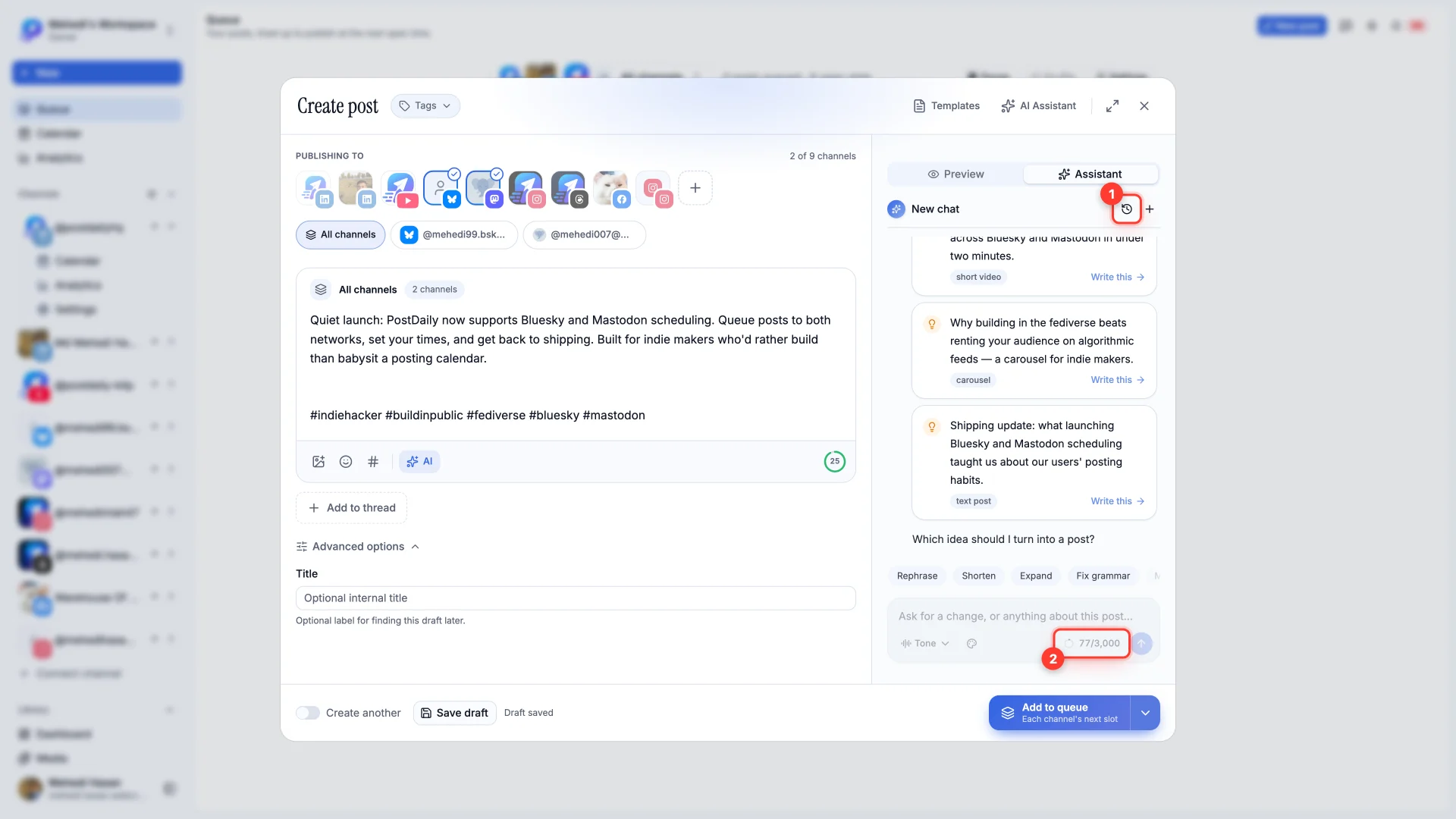Screen dimensions: 1456x819
Task: Insert media with the image icon
Action: [x=318, y=461]
